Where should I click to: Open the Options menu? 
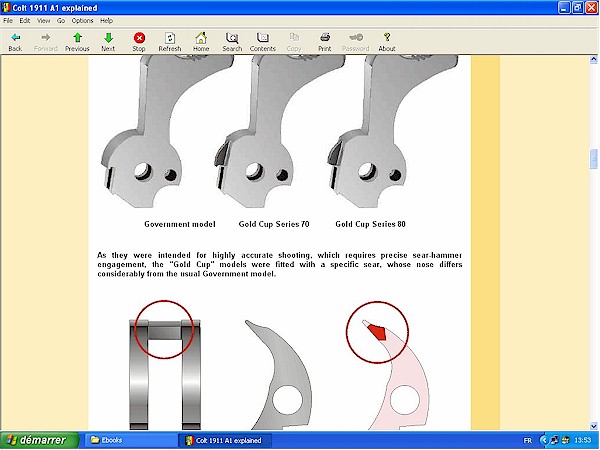[x=82, y=21]
